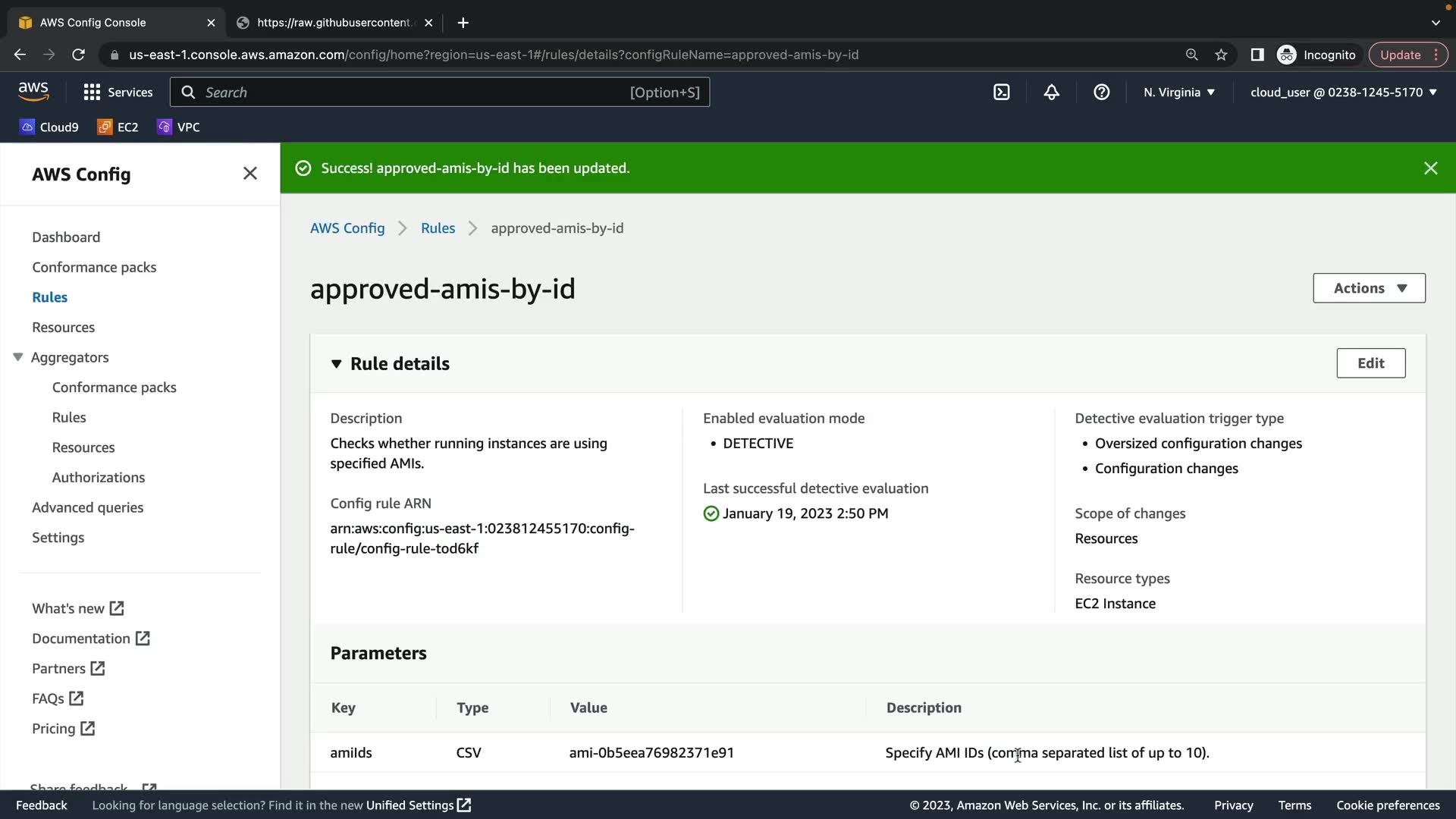Click the AWS logo home icon

[x=33, y=91]
